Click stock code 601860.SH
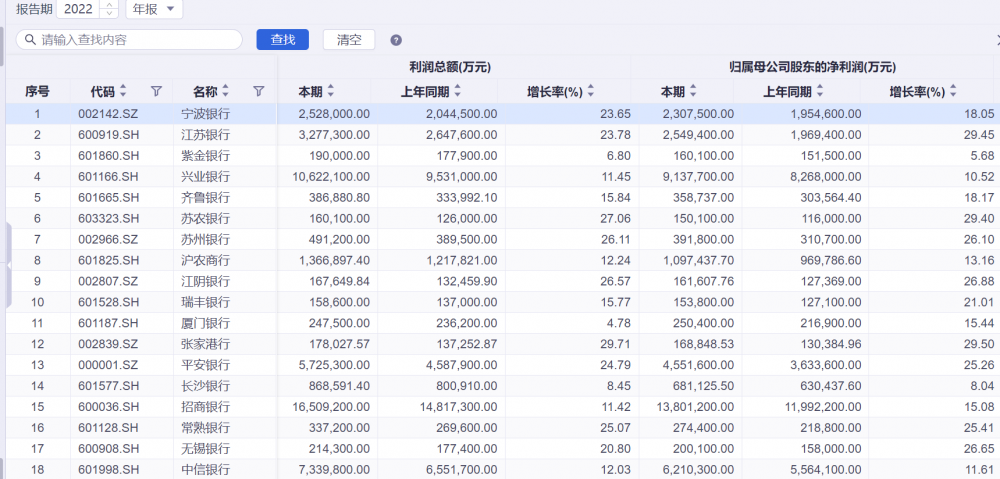Viewport: 1000px width, 479px height. click(108, 156)
